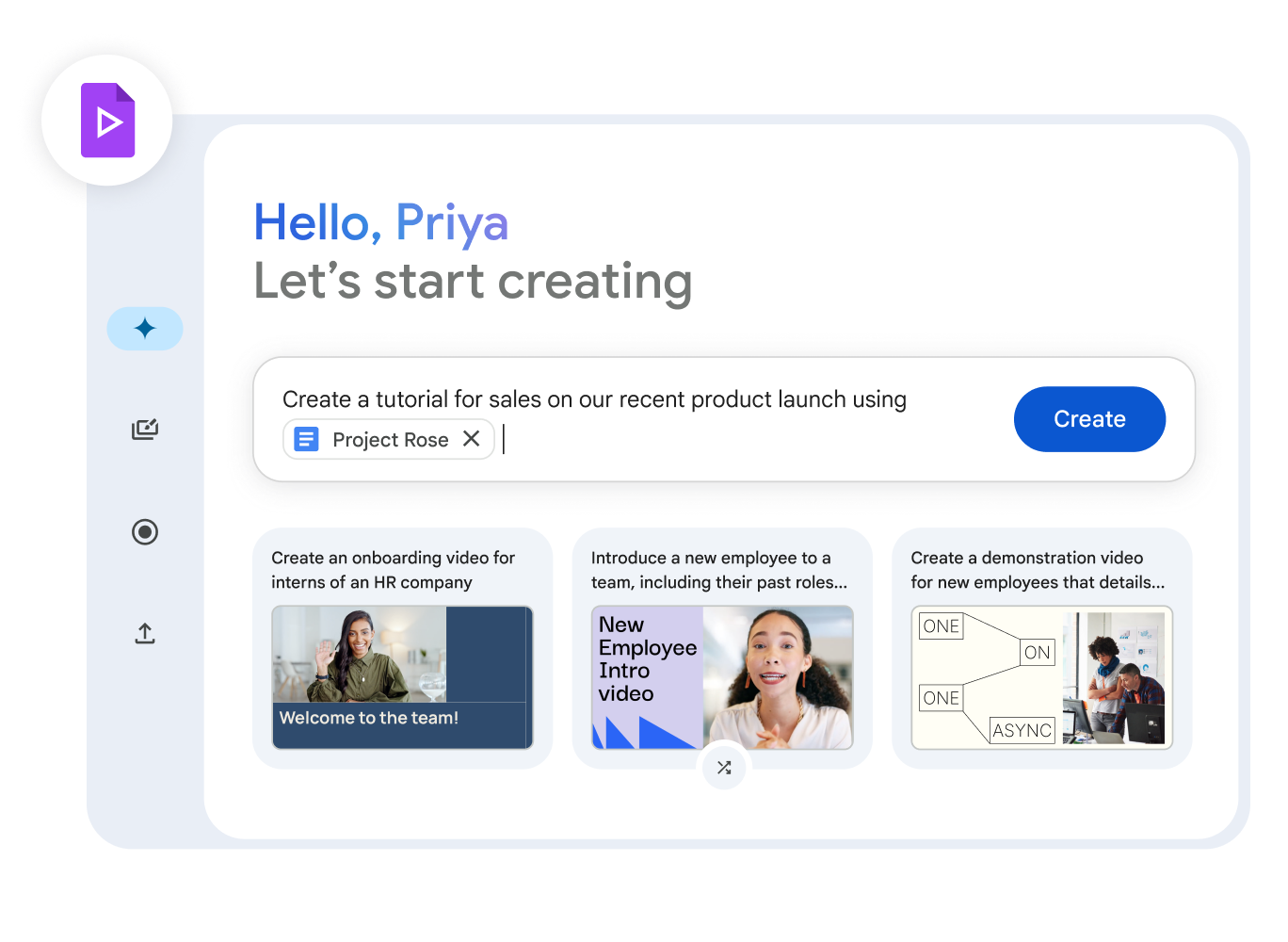Activate the highlighted sparkle sidebar tab
Image resolution: width=1288 pixels, height=942 pixels.
[x=145, y=328]
